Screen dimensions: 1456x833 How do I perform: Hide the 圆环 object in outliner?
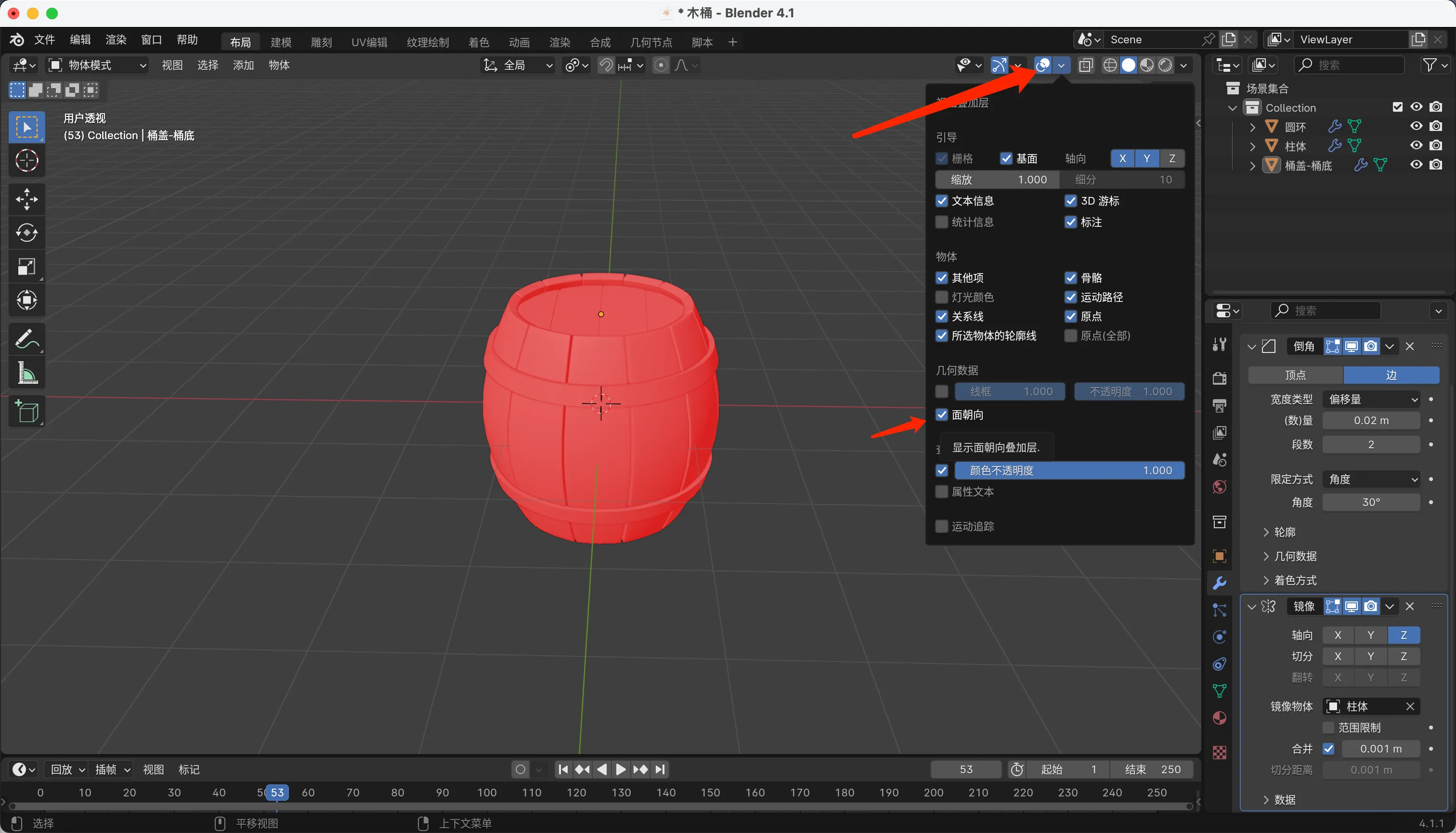point(1416,127)
